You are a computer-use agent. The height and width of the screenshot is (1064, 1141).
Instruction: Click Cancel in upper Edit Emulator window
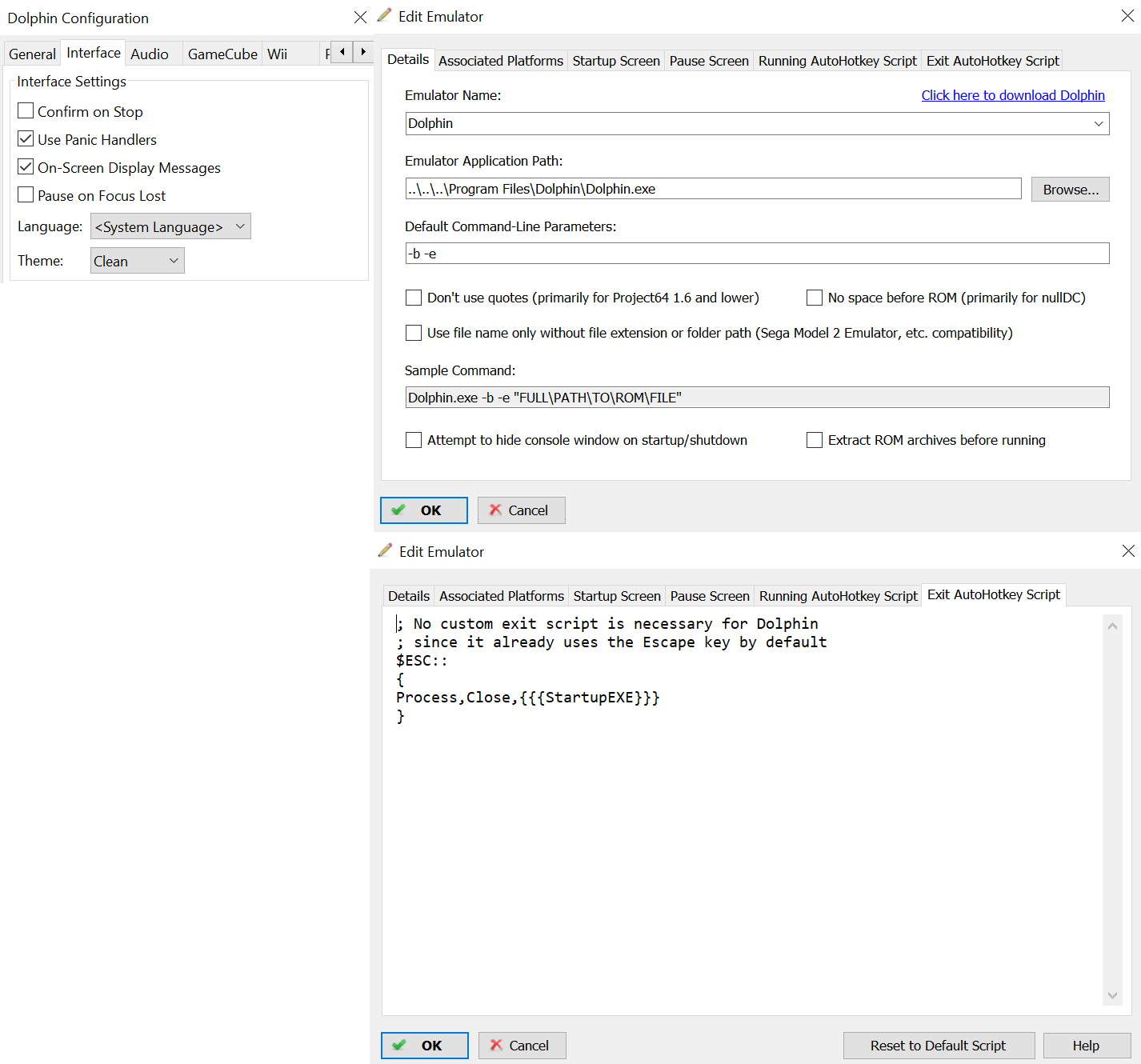(x=522, y=510)
